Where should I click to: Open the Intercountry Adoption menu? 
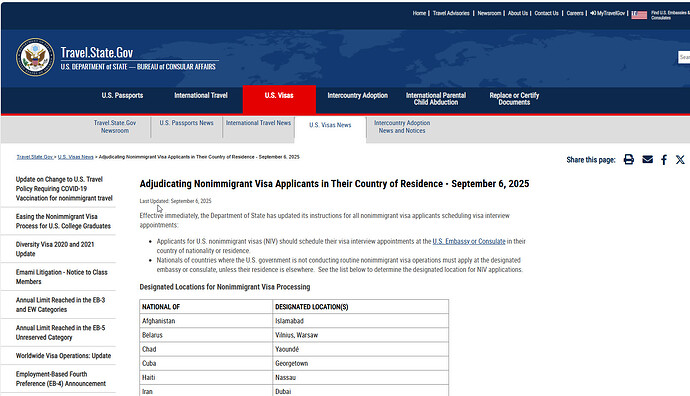[357, 95]
